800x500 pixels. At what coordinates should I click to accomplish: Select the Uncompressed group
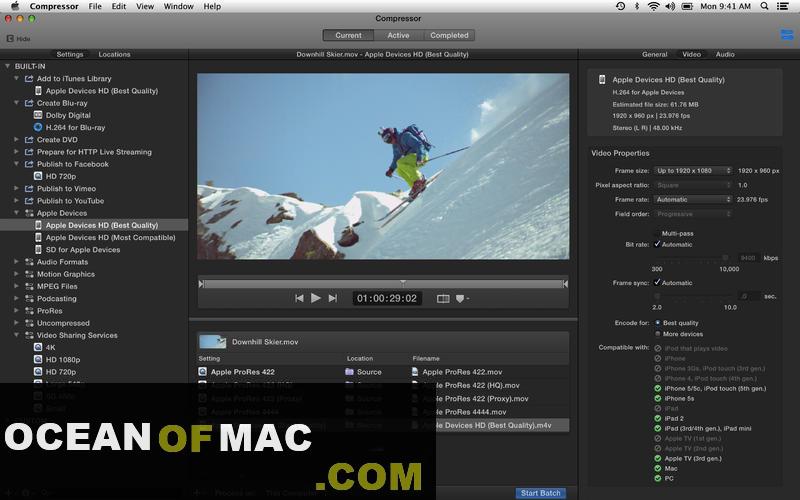click(x=63, y=323)
